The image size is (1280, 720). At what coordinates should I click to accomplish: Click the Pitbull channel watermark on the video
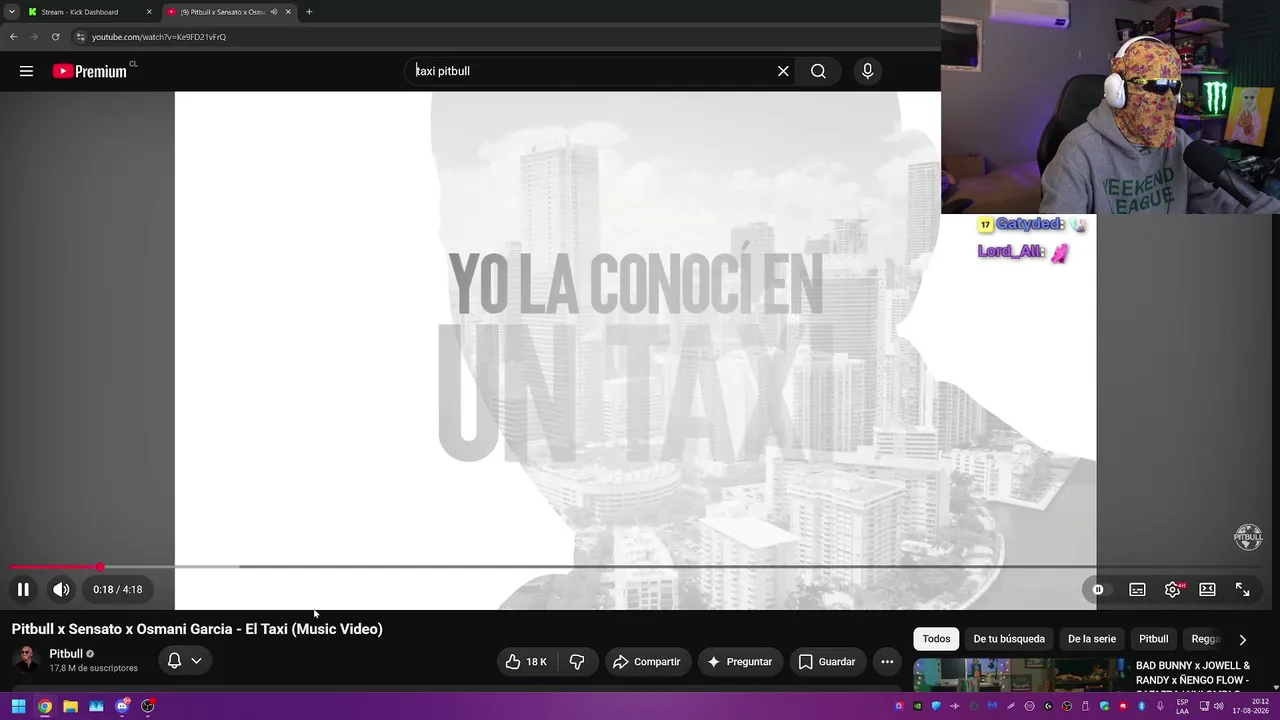(1248, 537)
